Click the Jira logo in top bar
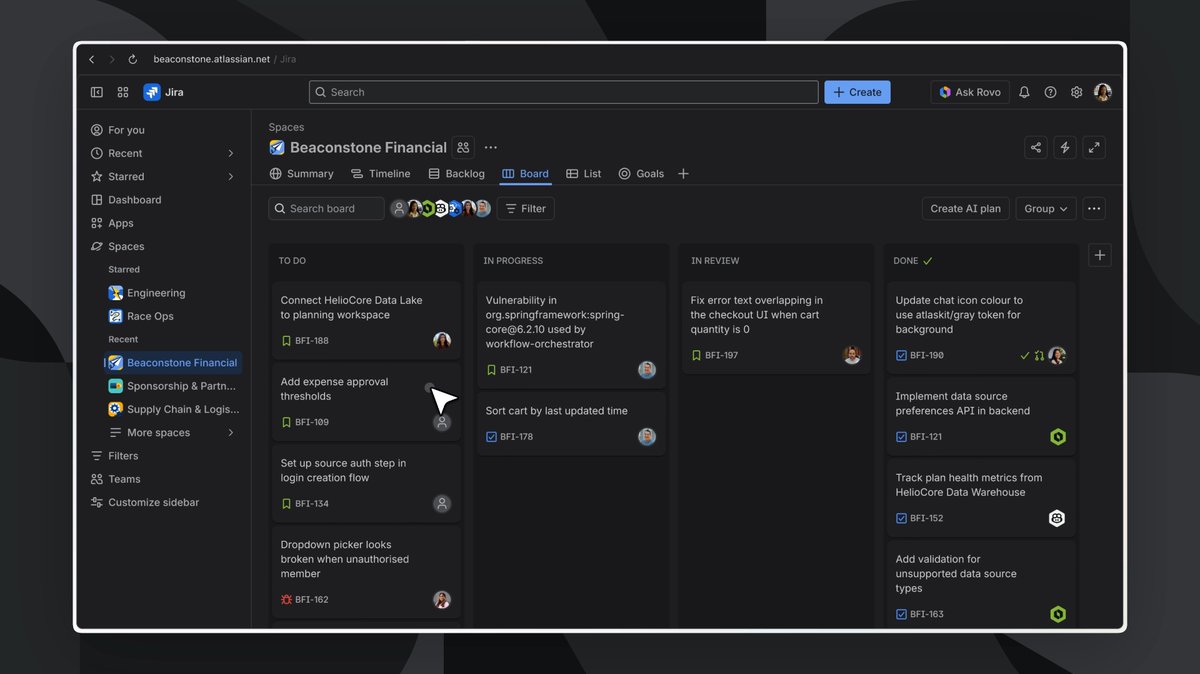Viewport: 1200px width, 674px height. tap(152, 92)
